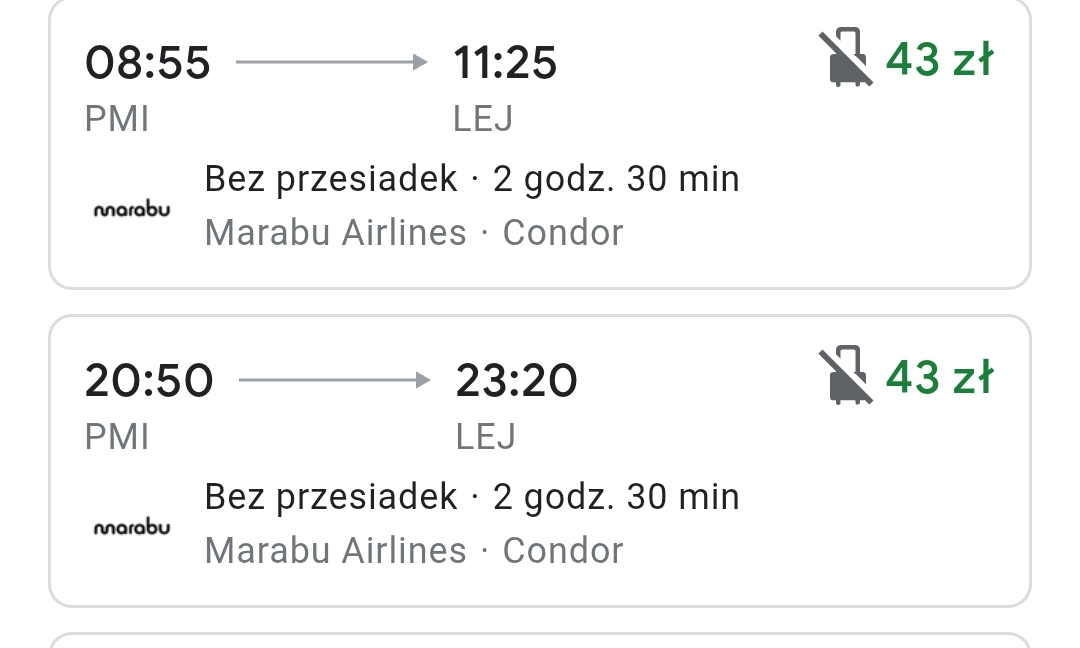1080x648 pixels.
Task: Click the PMI airport code under 20:50
Action: click(116, 437)
